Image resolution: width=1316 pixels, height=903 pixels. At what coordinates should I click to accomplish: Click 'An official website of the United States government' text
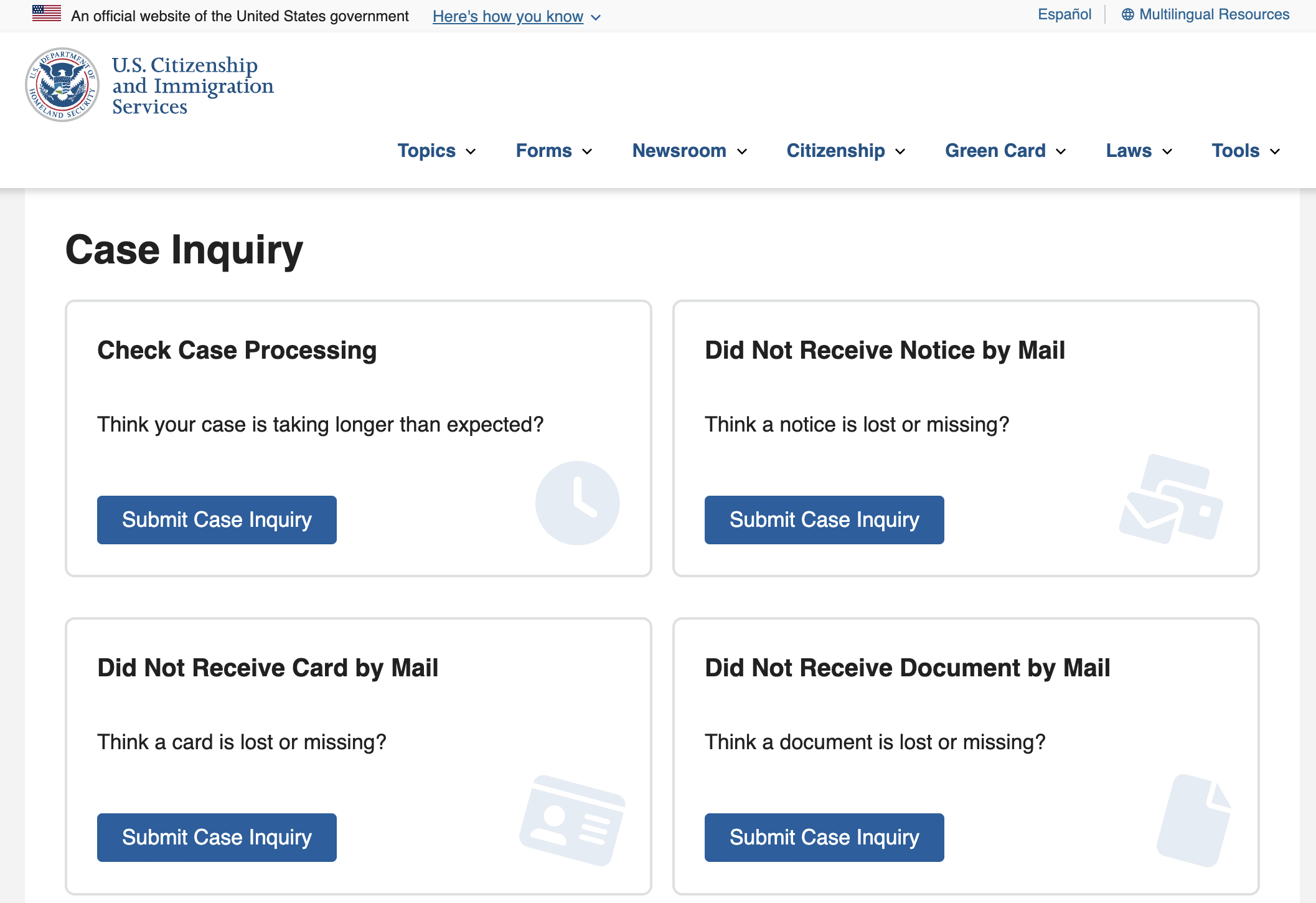[240, 16]
